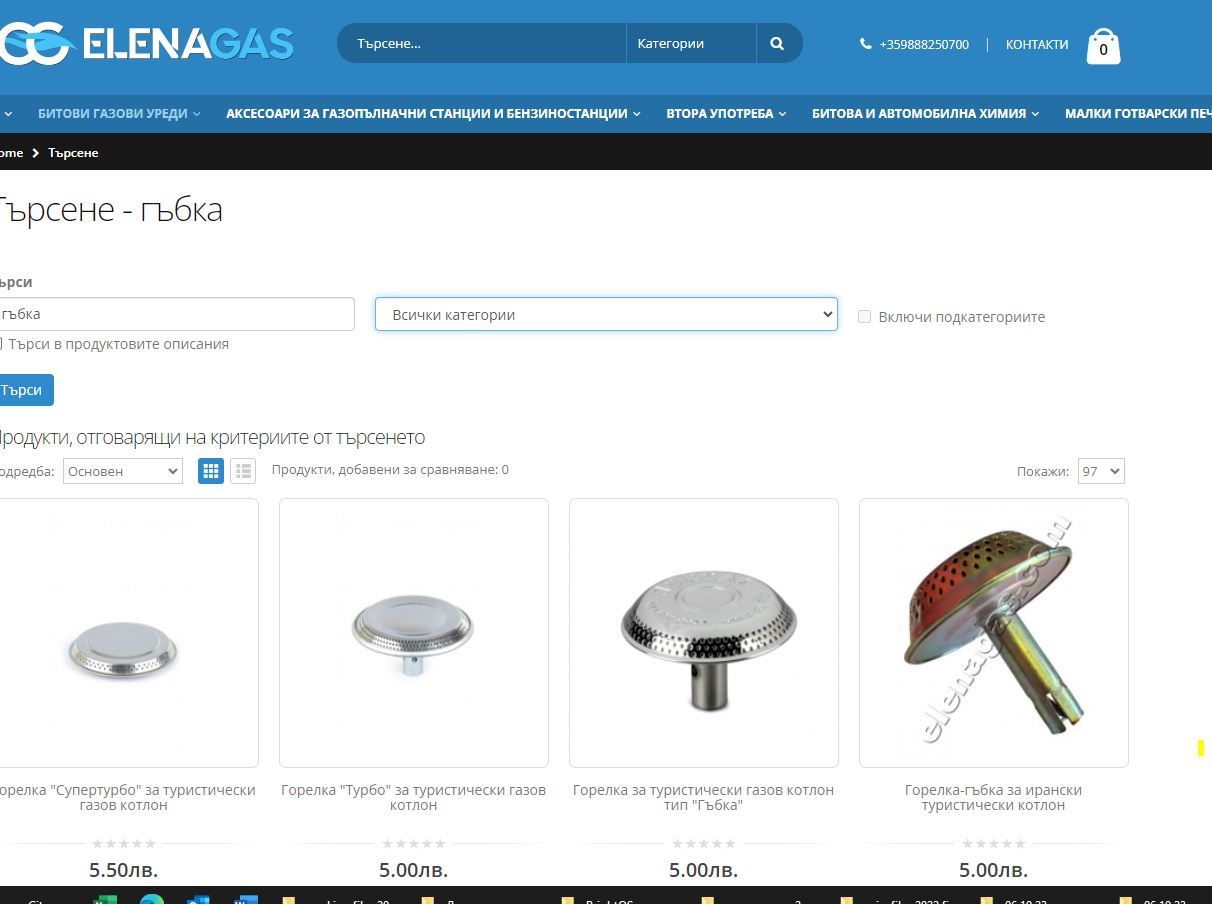Click the star rating under тип "Гъбка" burner
The height and width of the screenshot is (904, 1212).
tap(704, 844)
